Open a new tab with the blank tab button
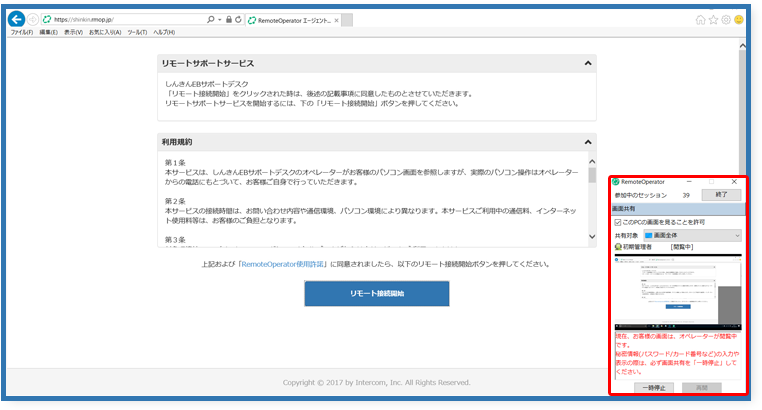 (347, 20)
